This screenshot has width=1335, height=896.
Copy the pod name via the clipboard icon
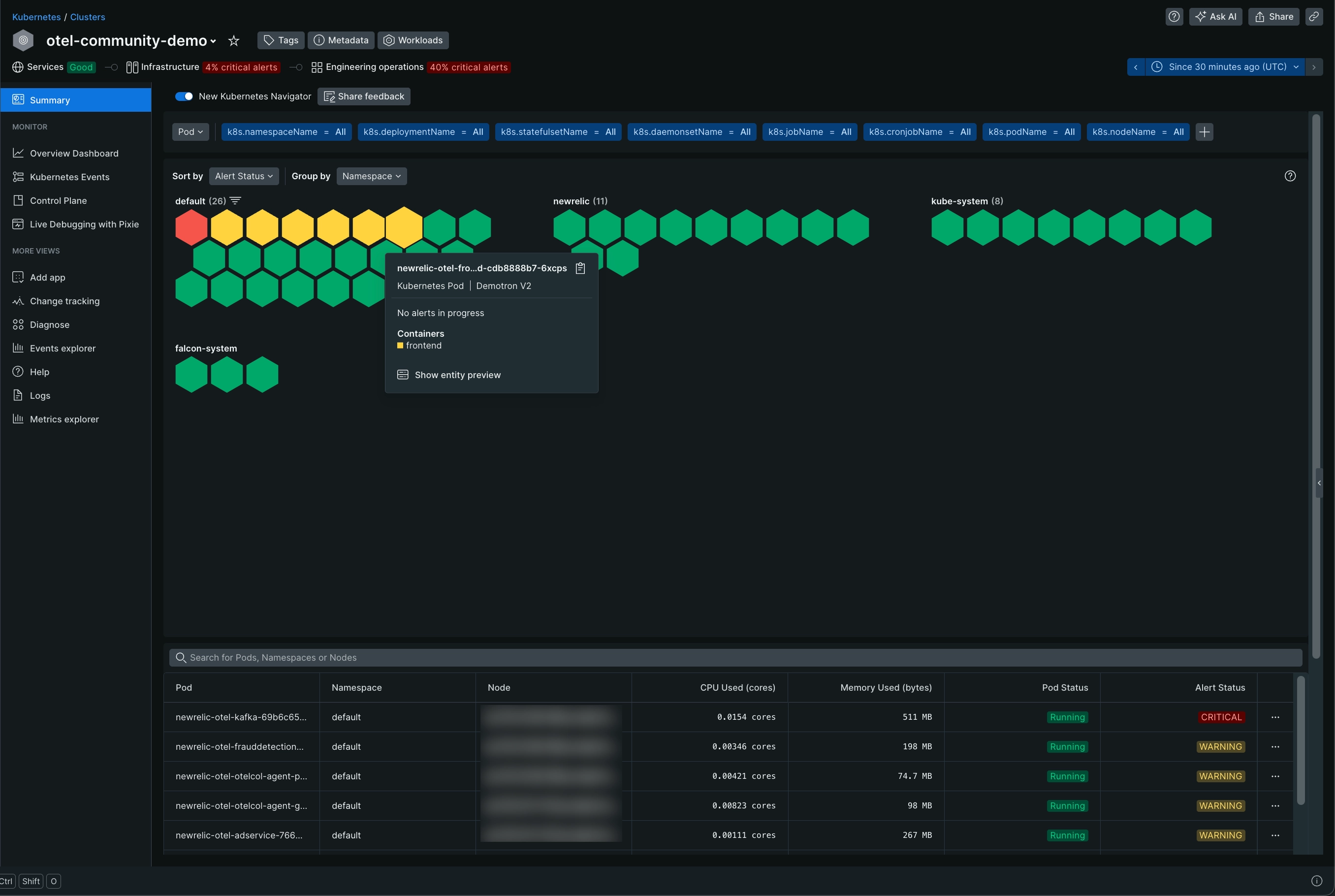click(580, 268)
